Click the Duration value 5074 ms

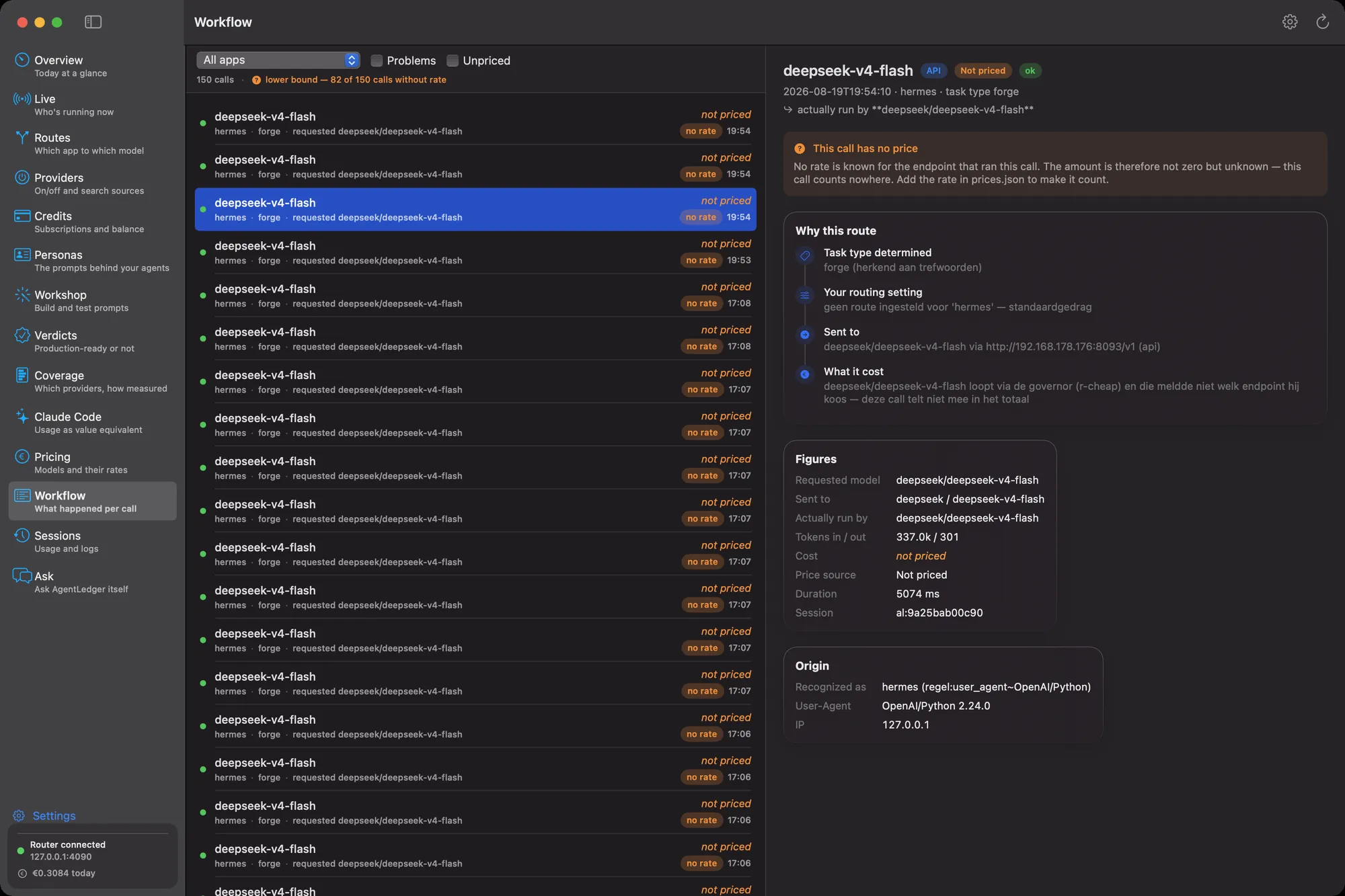[917, 594]
